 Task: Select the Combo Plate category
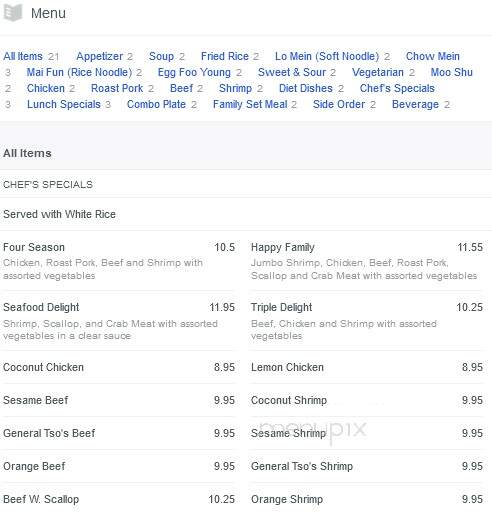[x=156, y=104]
